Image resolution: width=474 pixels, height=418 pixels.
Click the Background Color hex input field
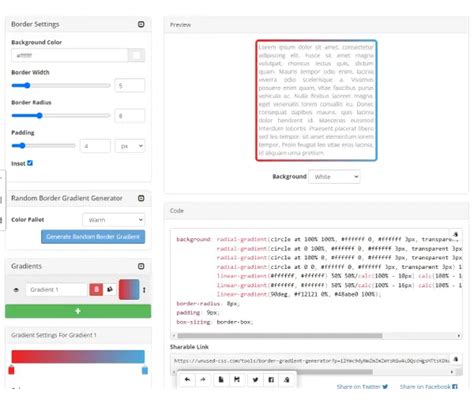[x=69, y=55]
